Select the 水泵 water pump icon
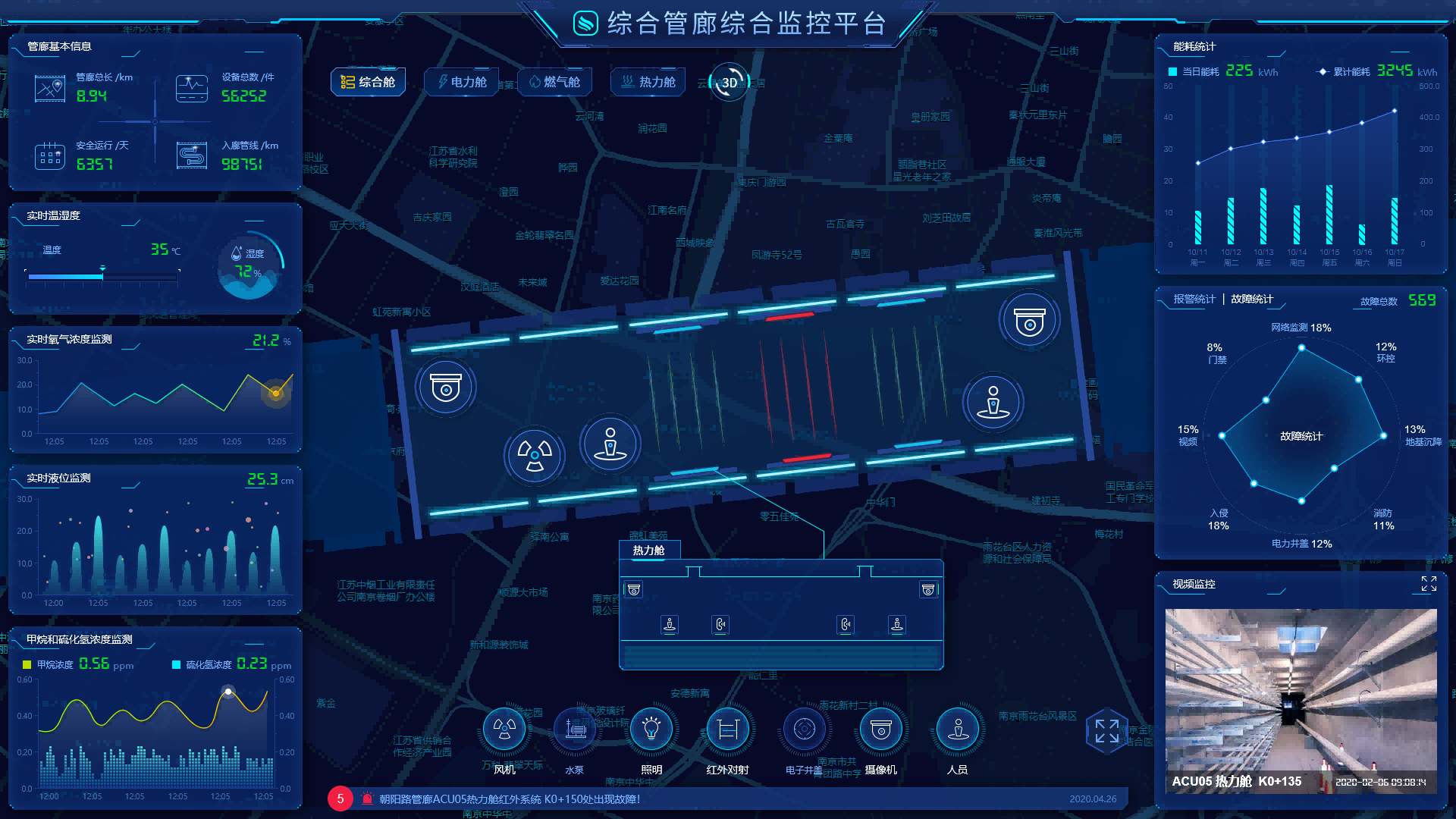 [x=576, y=730]
